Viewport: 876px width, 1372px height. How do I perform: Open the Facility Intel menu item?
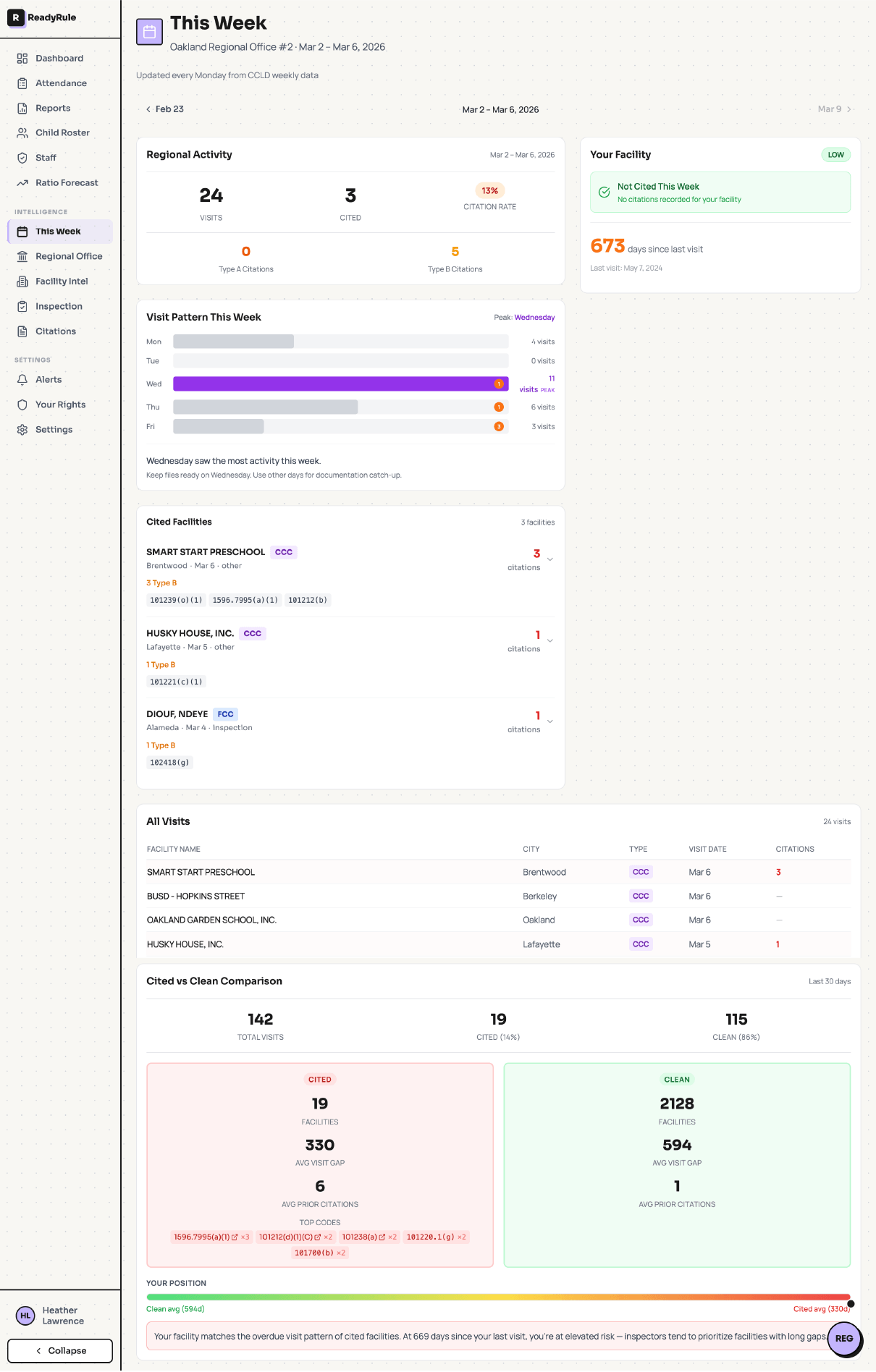tap(62, 281)
